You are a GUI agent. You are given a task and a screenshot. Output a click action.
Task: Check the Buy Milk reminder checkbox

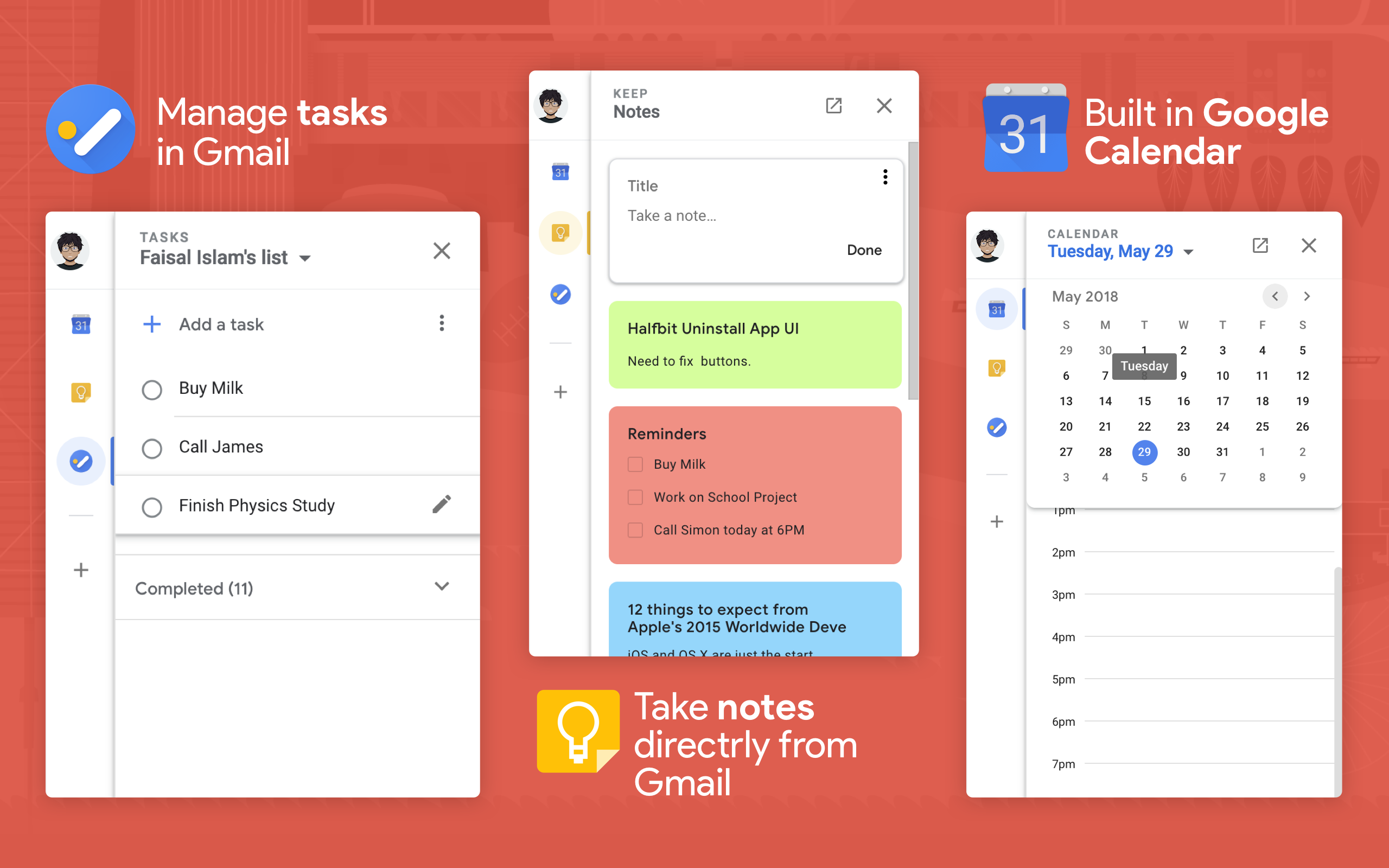(635, 463)
